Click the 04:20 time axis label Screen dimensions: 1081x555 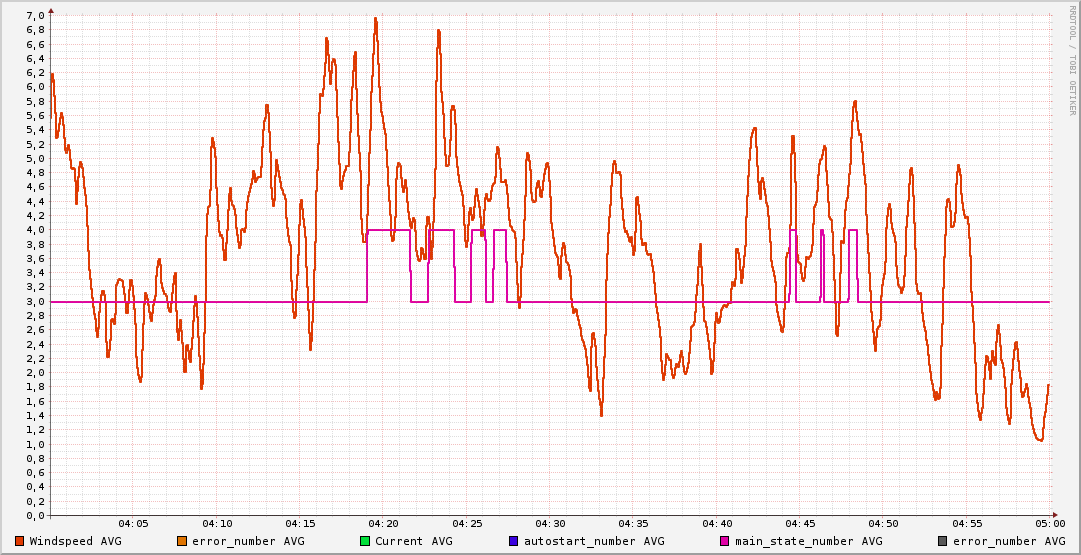pyautogui.click(x=383, y=523)
